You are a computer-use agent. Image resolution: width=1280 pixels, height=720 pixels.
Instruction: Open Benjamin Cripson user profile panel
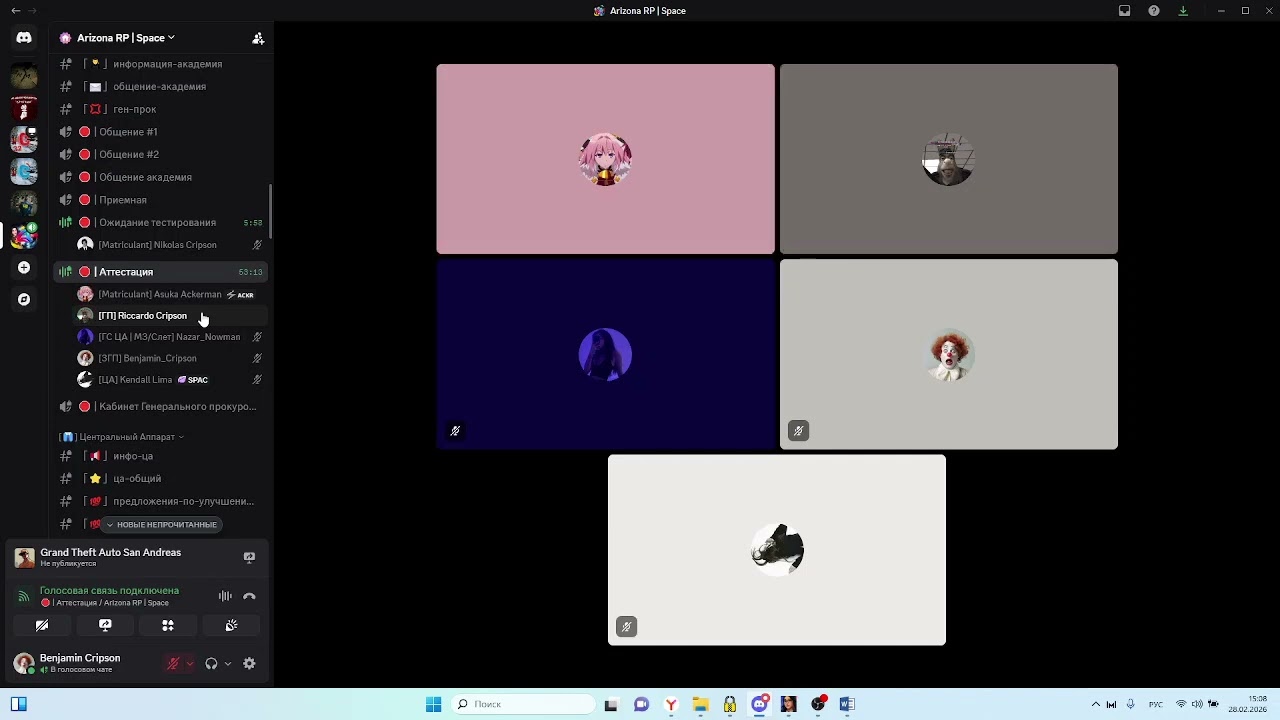coord(80,663)
